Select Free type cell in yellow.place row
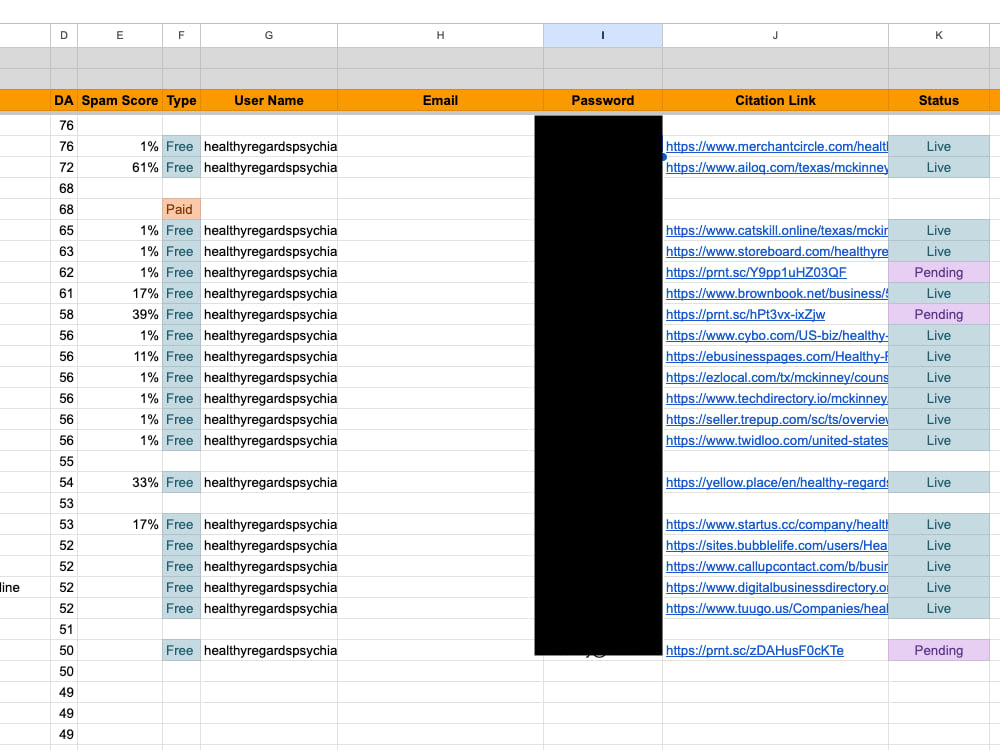Image resolution: width=1000 pixels, height=750 pixels. pos(181,483)
